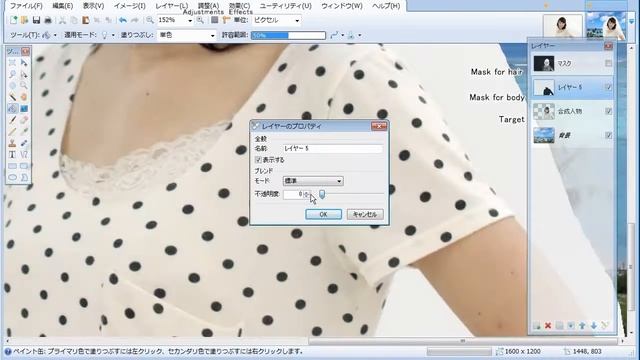Move layer up with arrow icon

click(582, 325)
